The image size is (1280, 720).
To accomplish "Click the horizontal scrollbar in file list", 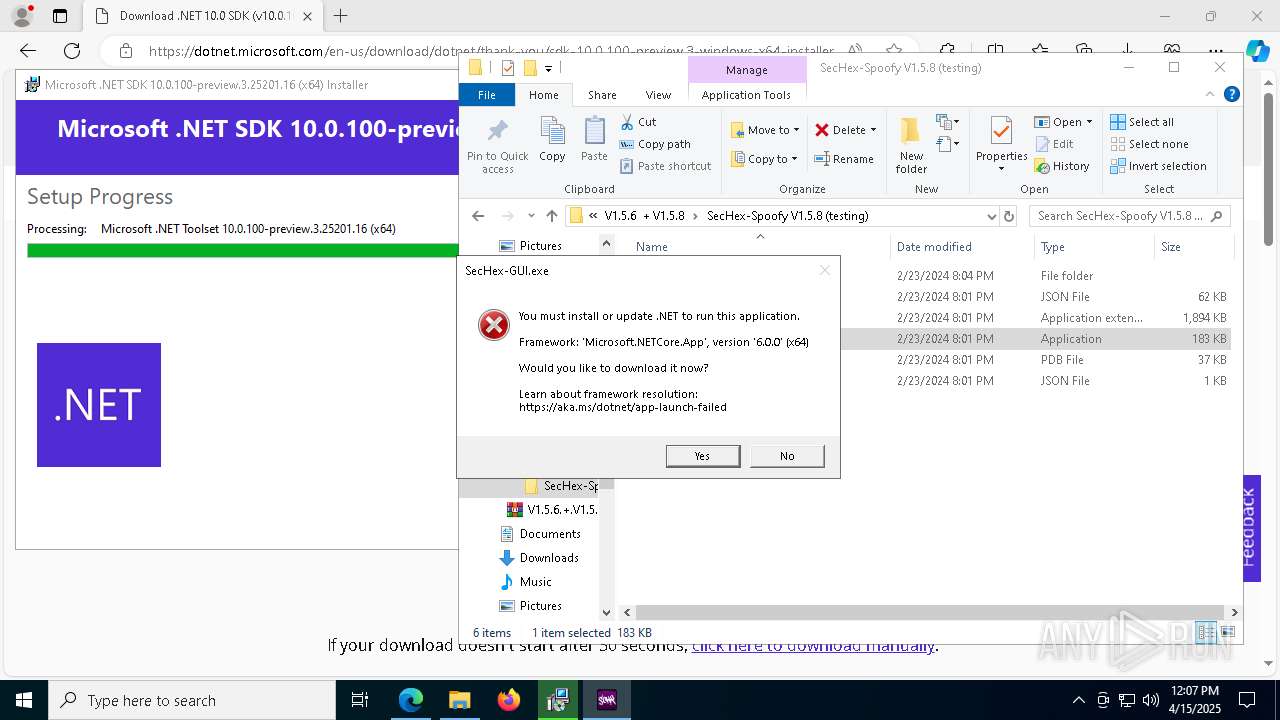I will coord(930,612).
